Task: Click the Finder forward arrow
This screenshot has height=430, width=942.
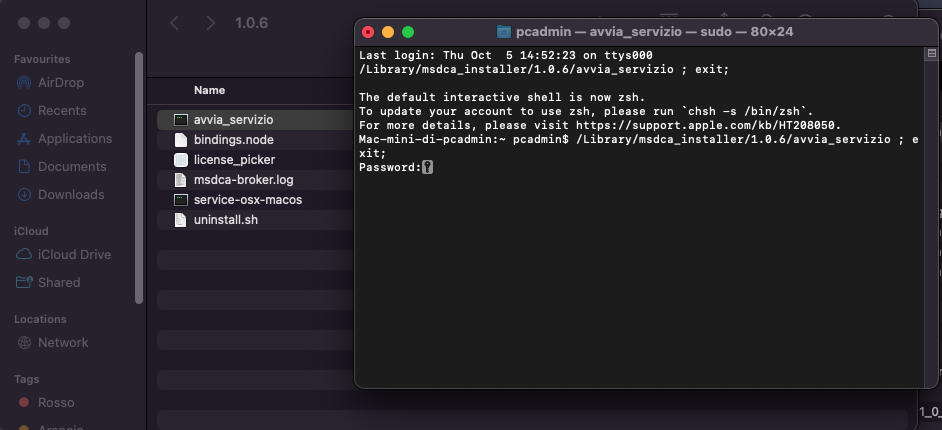Action: (210, 23)
